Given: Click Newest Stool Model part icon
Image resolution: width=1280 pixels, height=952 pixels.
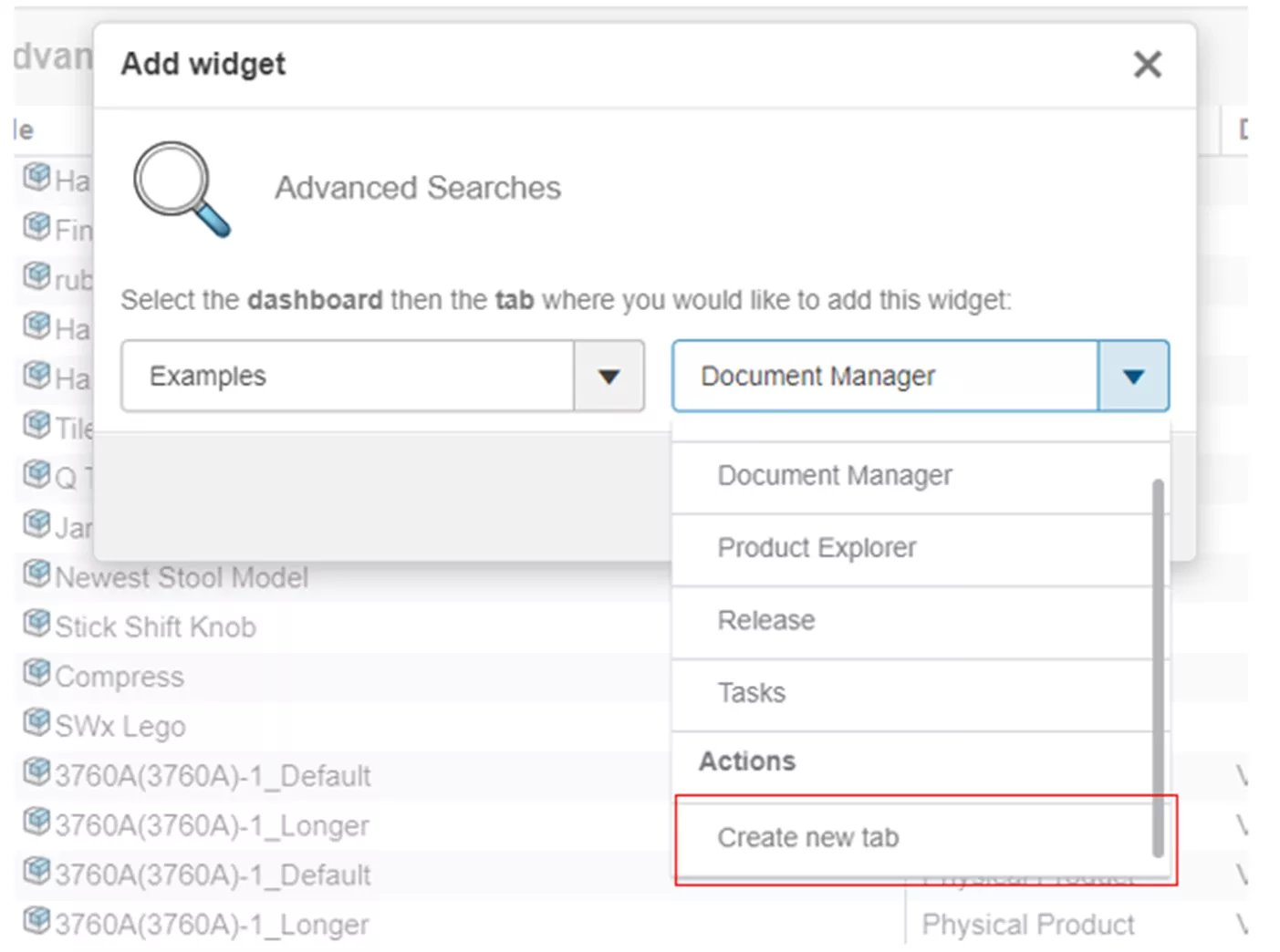Looking at the screenshot, I should 36,574.
